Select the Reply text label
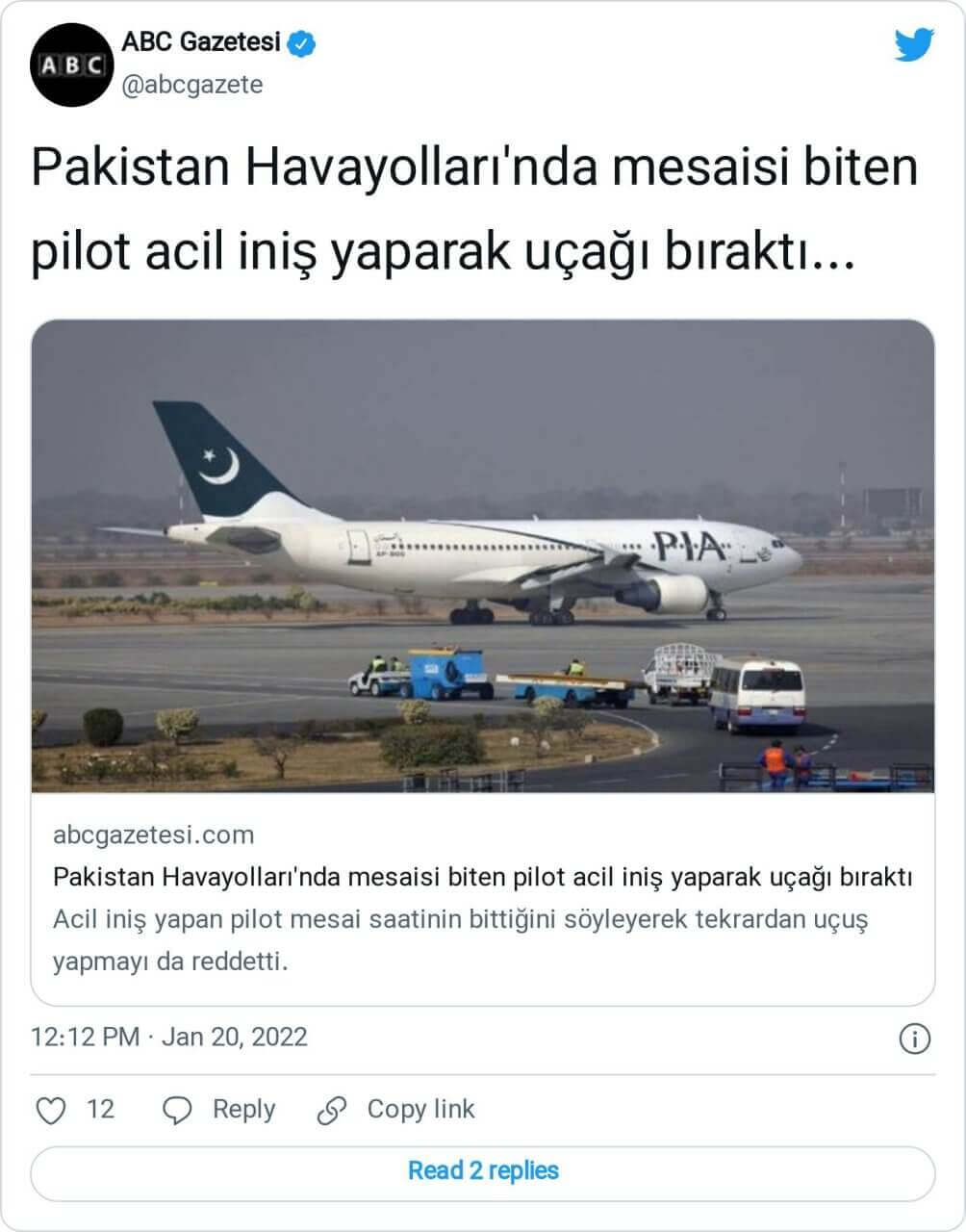The width and height of the screenshot is (966, 1232). [x=243, y=1110]
